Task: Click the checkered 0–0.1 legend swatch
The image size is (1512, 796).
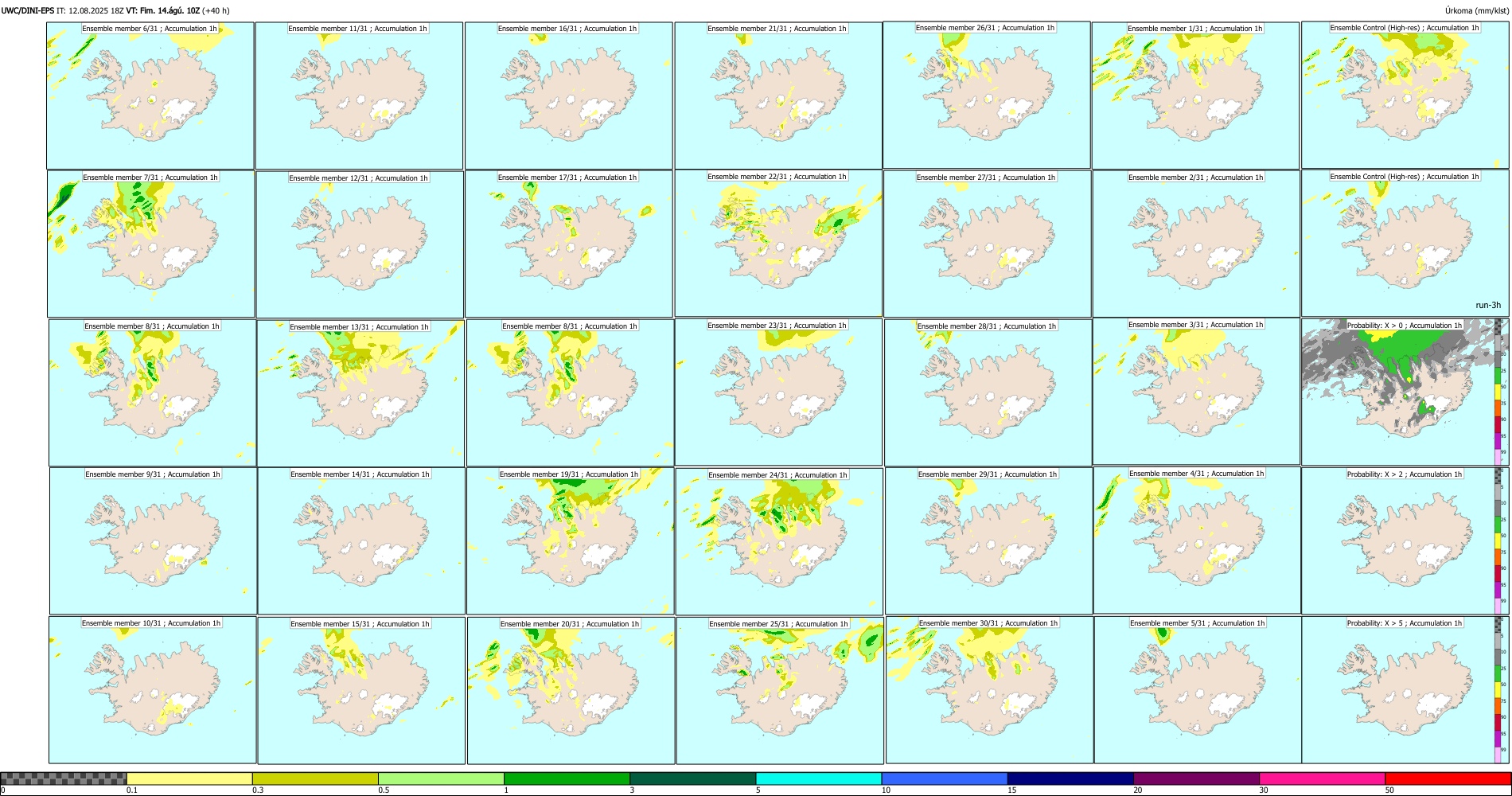Action: point(64,778)
